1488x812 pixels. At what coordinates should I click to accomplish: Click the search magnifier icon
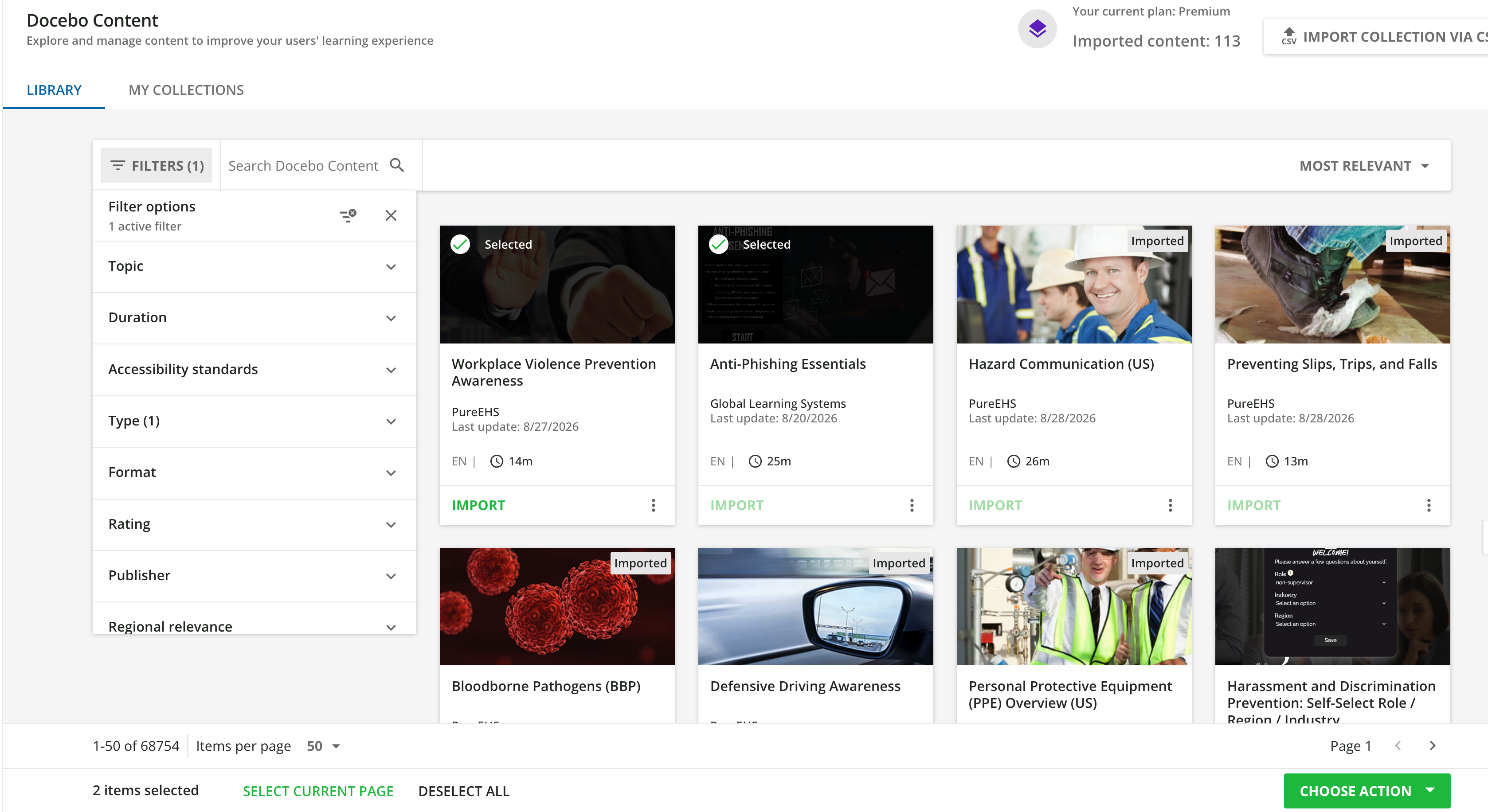point(397,166)
